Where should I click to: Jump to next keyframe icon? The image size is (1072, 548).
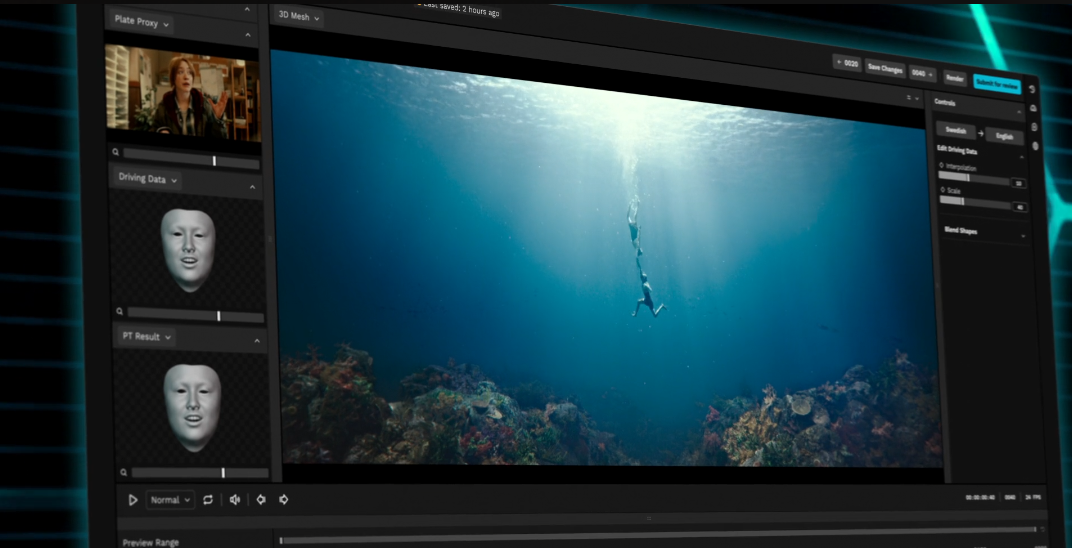point(283,500)
